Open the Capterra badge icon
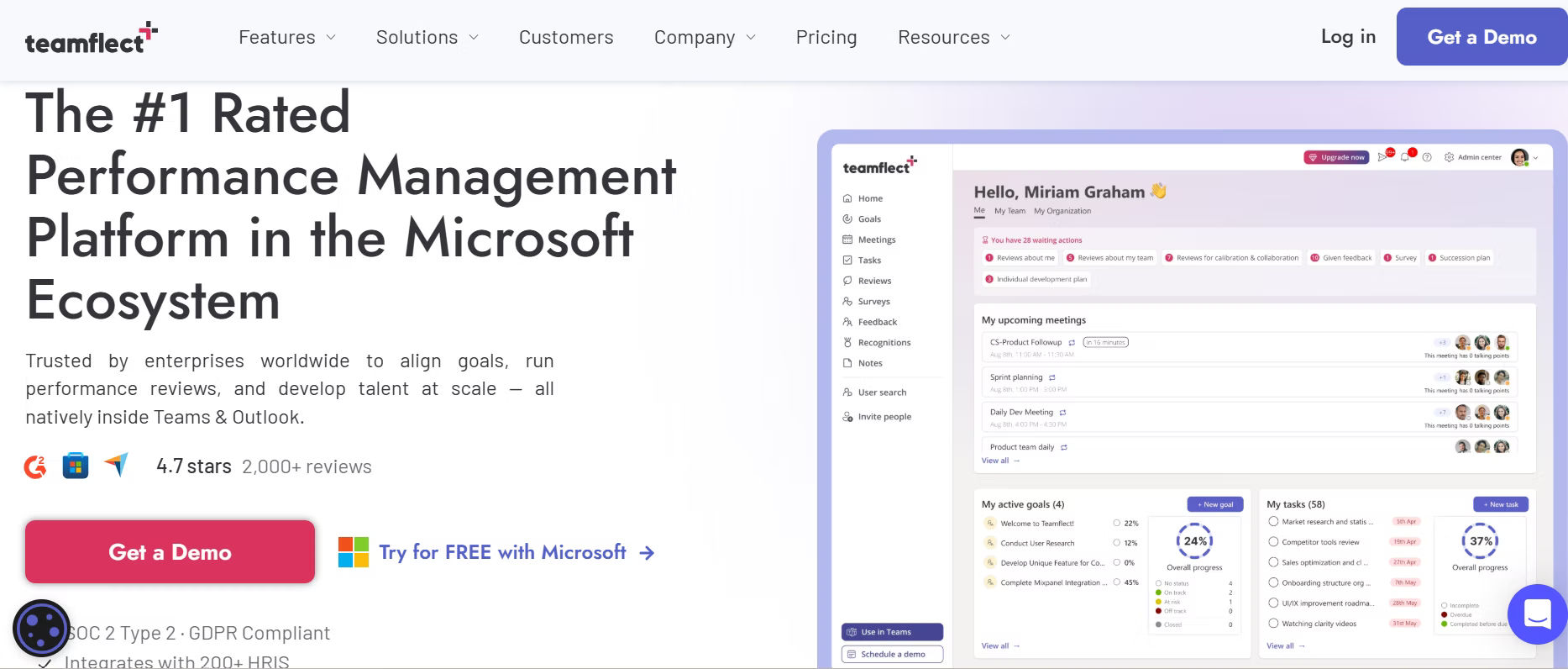1568x669 pixels. 116,464
